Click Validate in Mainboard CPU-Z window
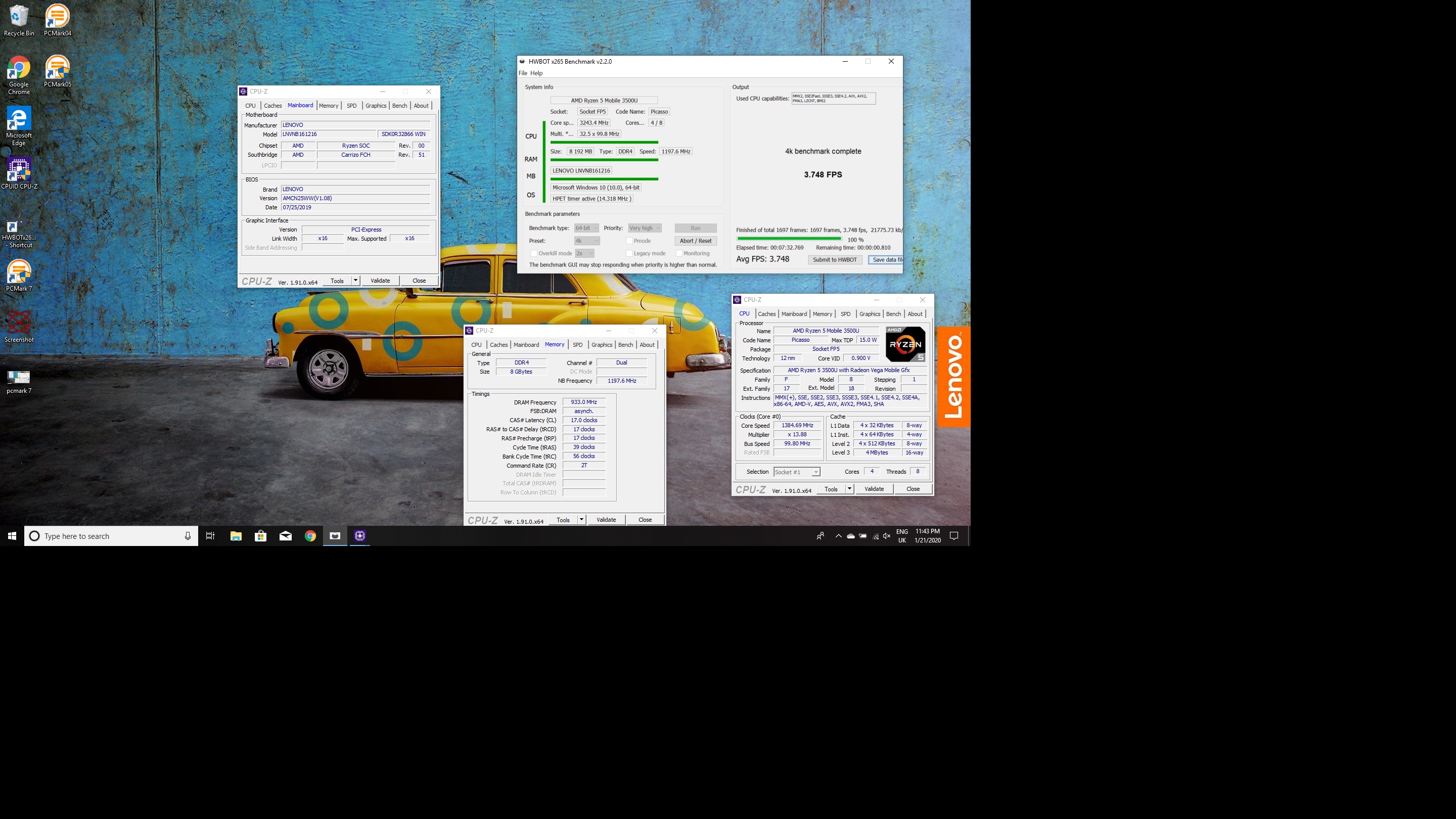The image size is (1456, 819). tap(380, 281)
